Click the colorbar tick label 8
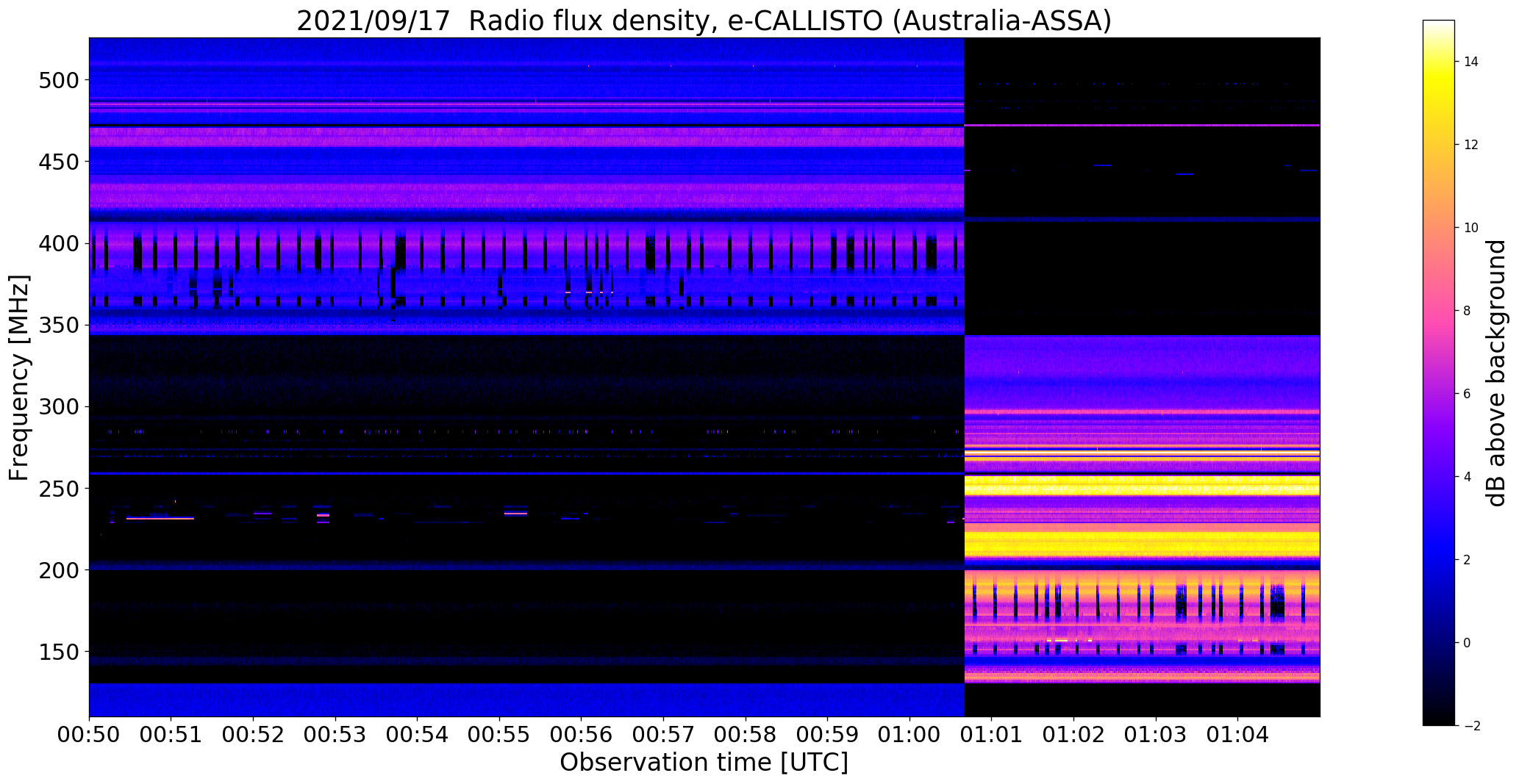Screen dimensions: 1519x784 [x=1468, y=311]
